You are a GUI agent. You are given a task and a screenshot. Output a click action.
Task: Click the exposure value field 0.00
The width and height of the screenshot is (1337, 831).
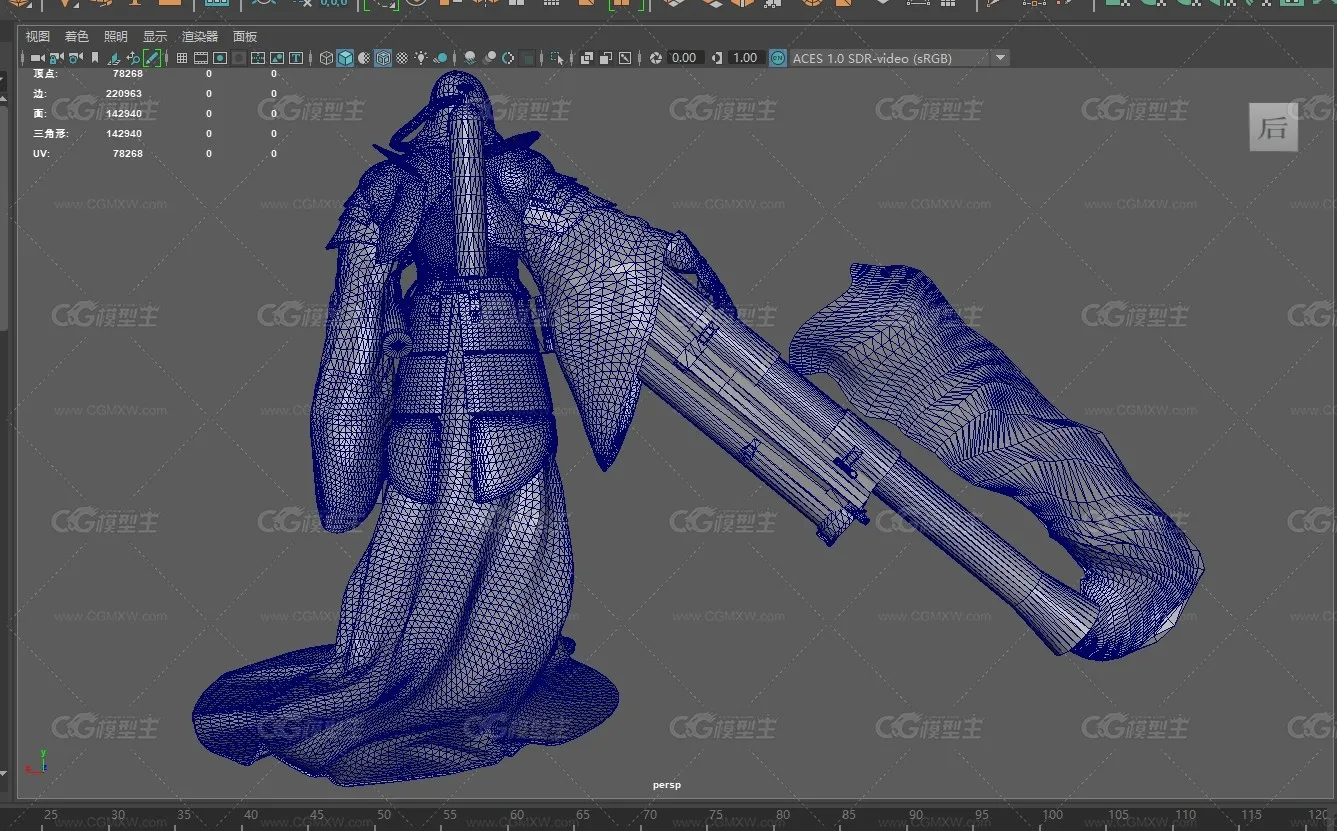685,58
